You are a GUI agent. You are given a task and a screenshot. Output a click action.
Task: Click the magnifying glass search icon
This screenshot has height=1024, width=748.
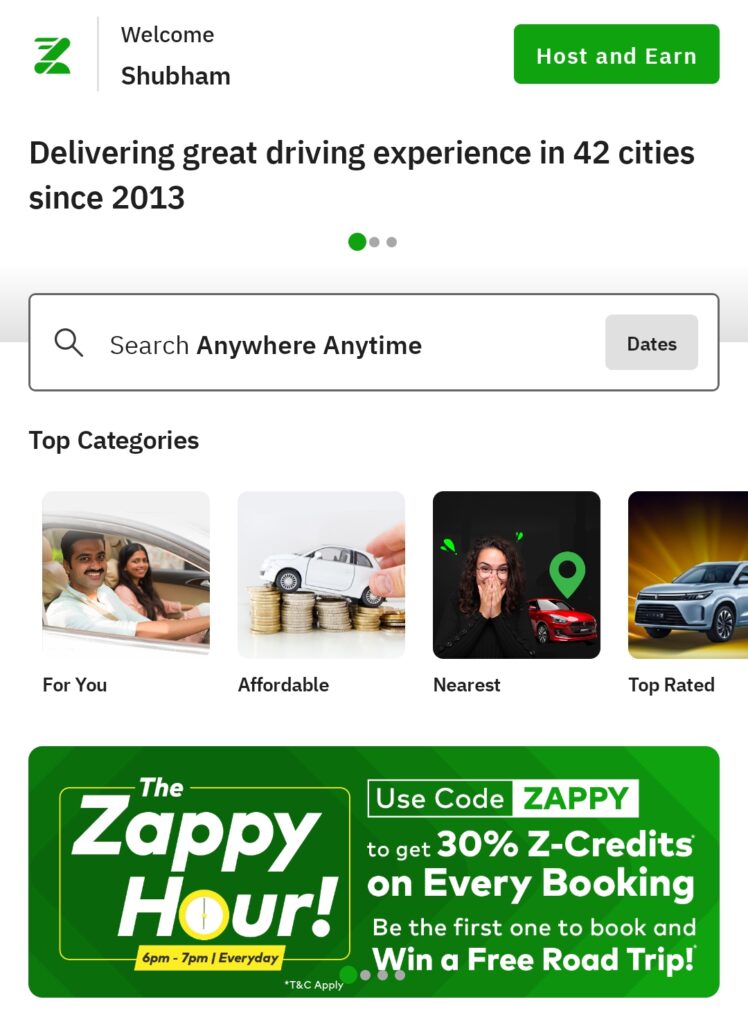(x=69, y=343)
